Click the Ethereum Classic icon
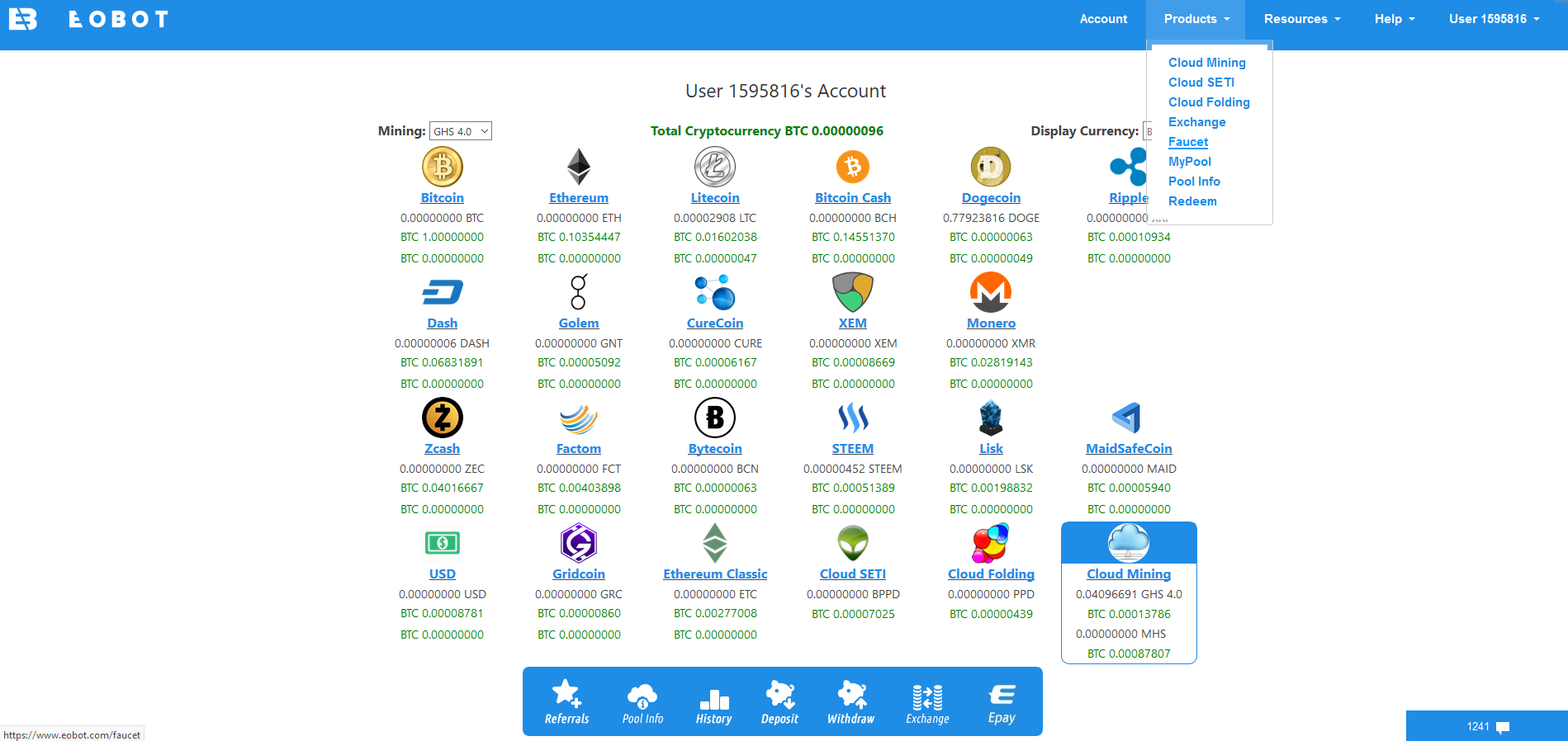This screenshot has height=741, width=1568. tap(715, 543)
